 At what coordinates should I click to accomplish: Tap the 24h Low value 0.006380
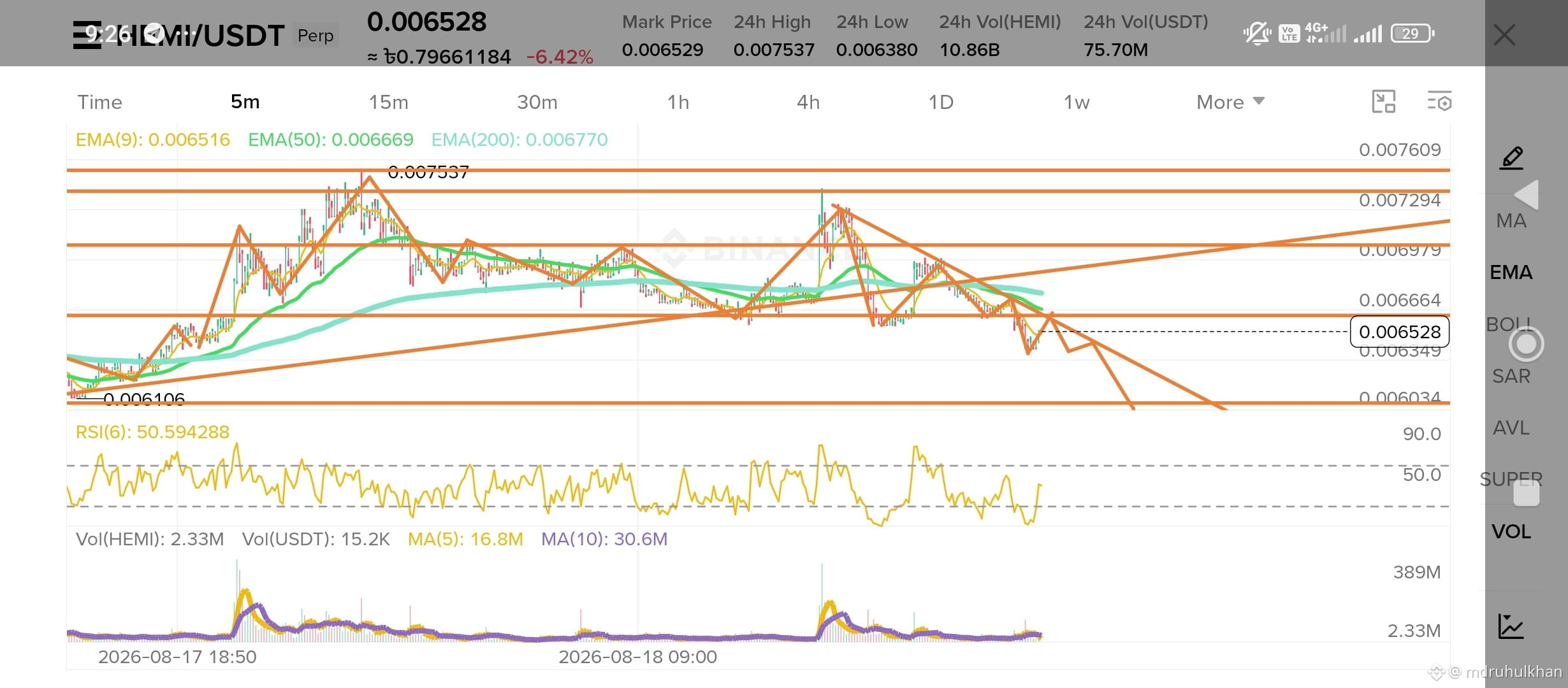point(876,50)
